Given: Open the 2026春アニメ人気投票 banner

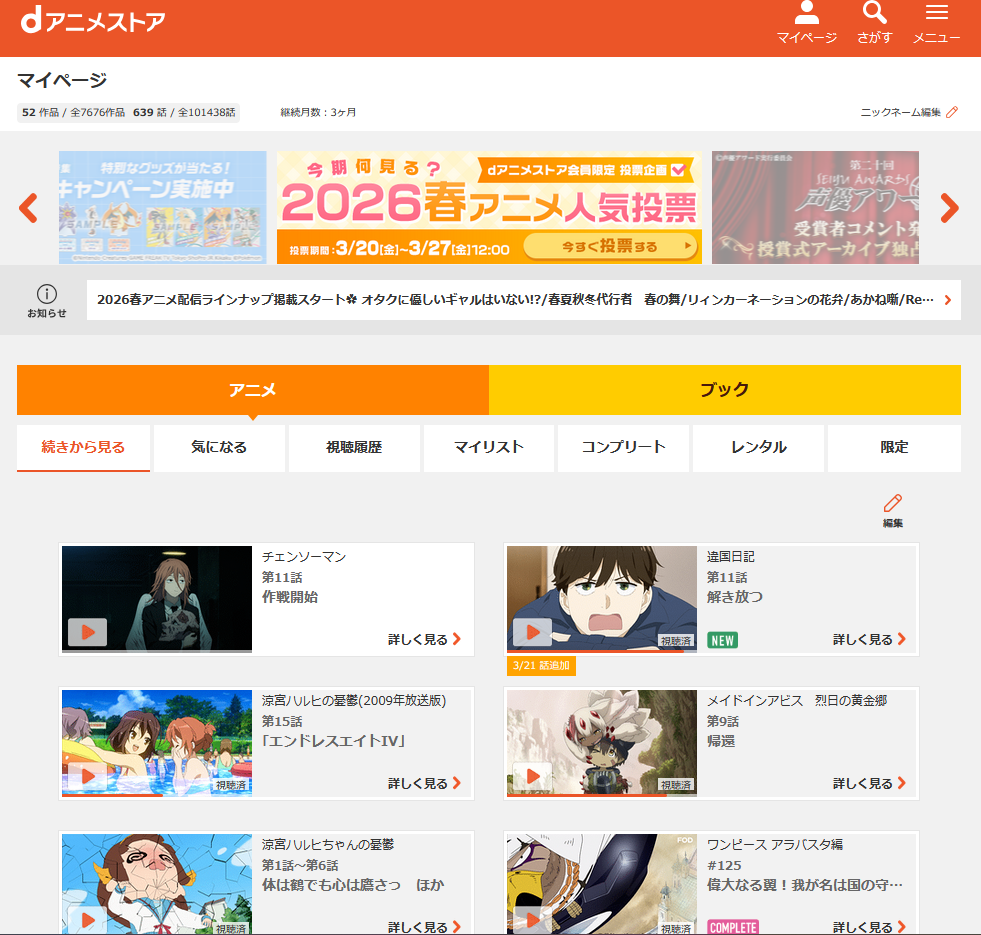Looking at the screenshot, I should click(x=489, y=207).
